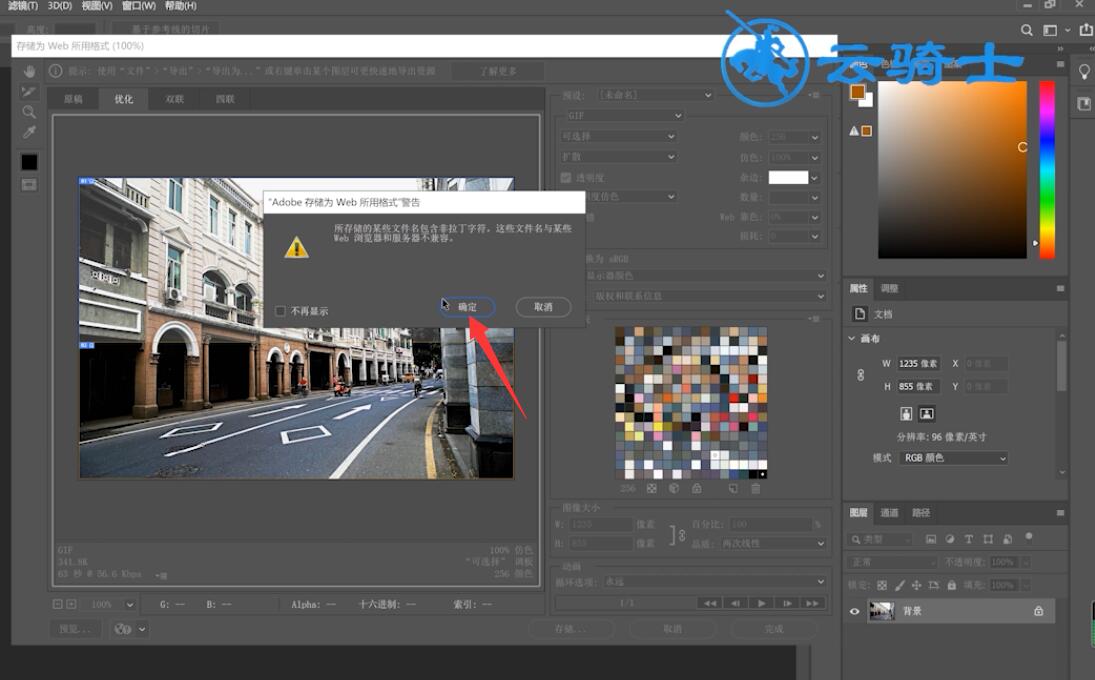1095x680 pixels.
Task: Click the 完成 done button
Action: pyautogui.click(x=774, y=629)
